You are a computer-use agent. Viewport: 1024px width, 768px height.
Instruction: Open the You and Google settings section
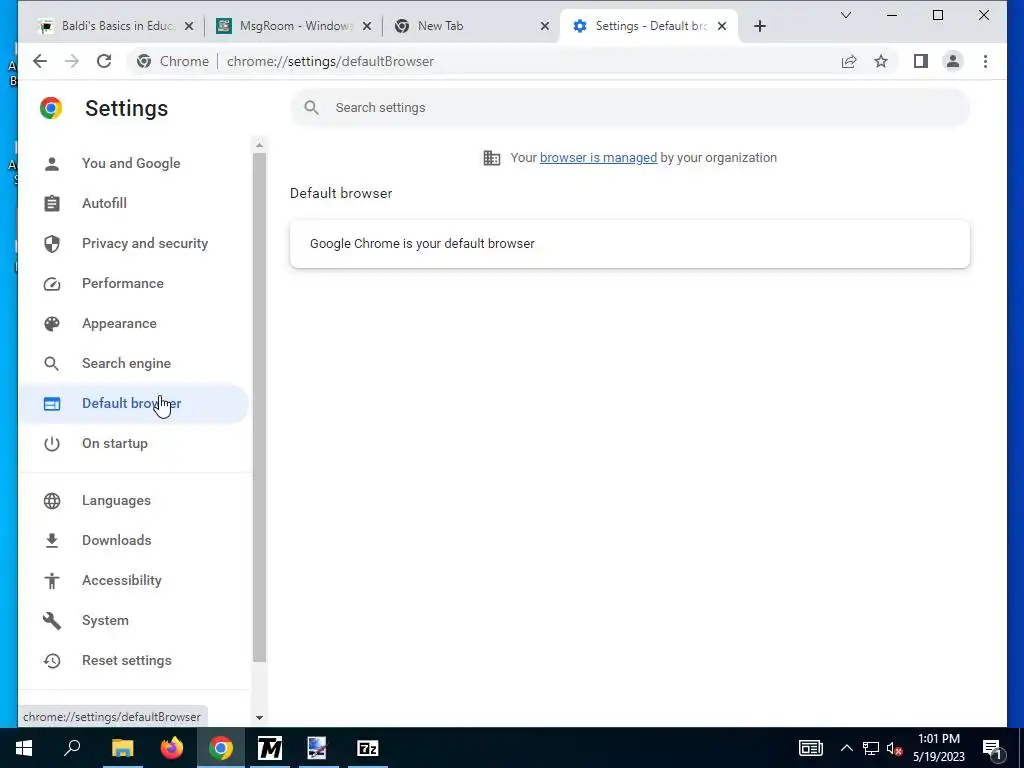coord(133,163)
